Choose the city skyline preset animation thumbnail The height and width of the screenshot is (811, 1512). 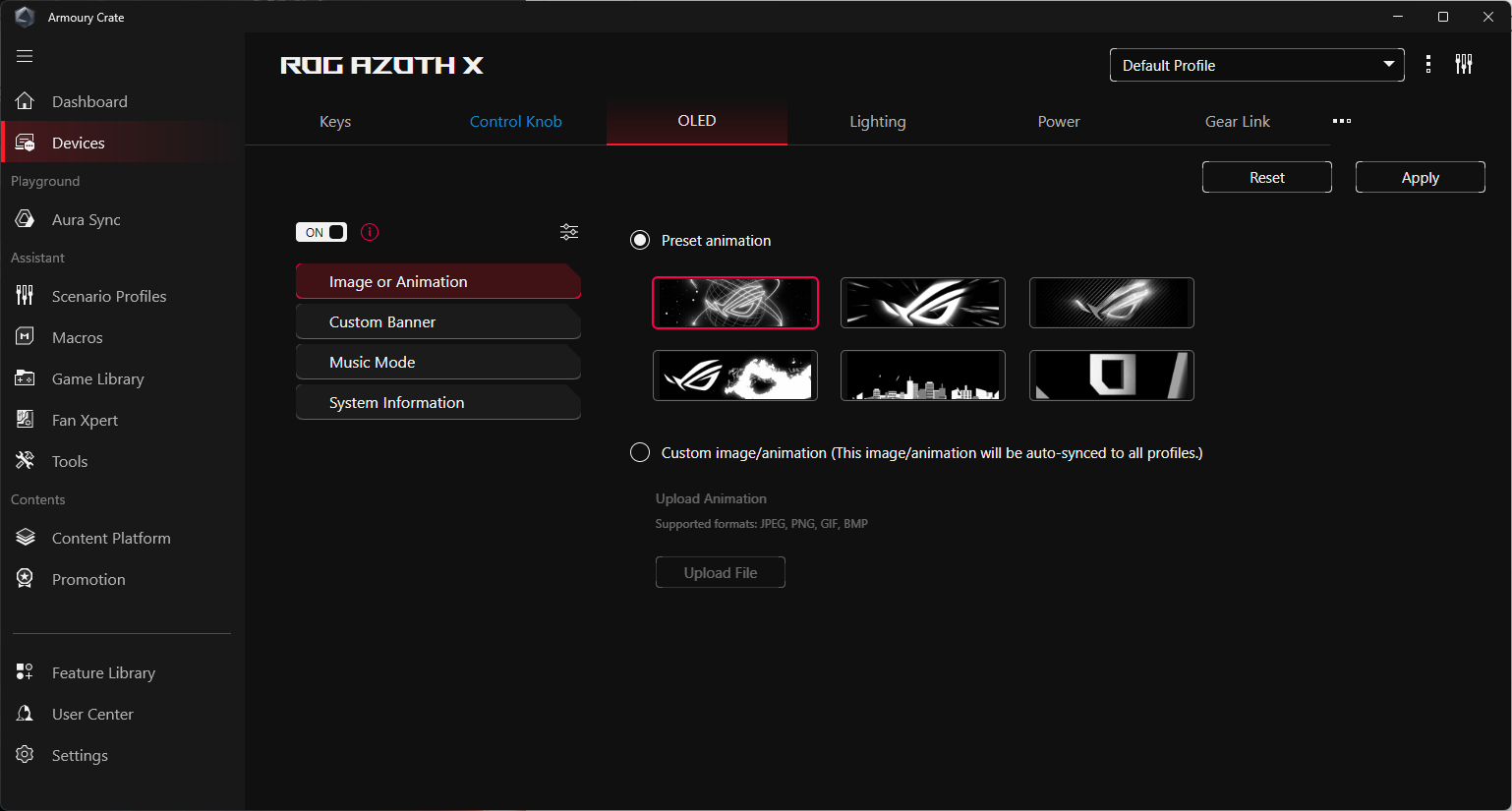click(x=922, y=376)
